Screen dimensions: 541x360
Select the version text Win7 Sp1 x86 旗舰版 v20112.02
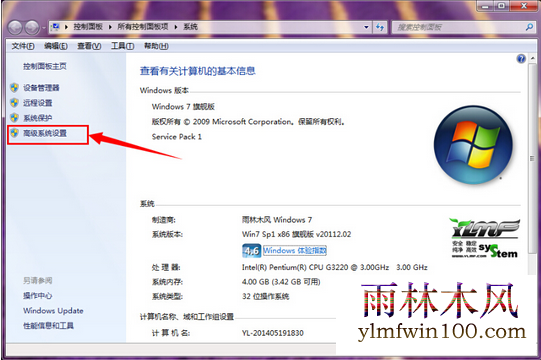tap(296, 234)
